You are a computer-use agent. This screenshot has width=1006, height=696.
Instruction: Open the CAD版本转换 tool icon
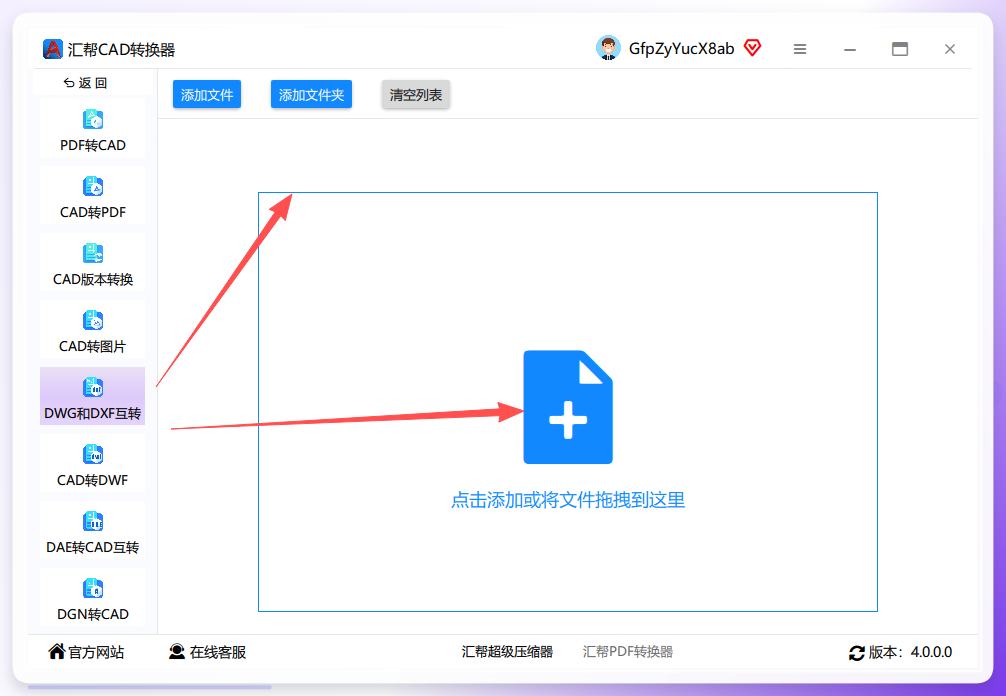click(x=93, y=253)
